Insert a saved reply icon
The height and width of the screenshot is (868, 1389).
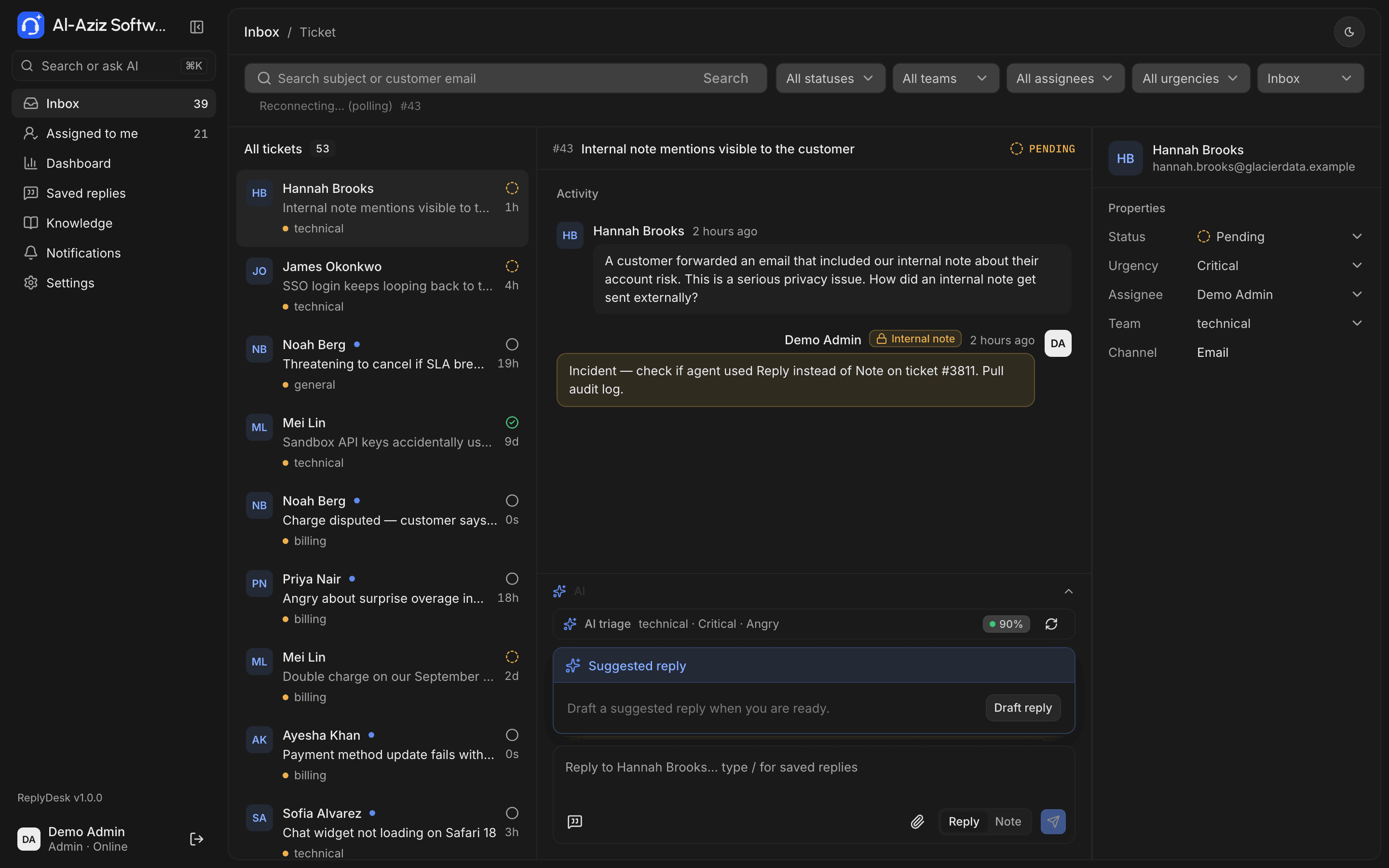(574, 822)
